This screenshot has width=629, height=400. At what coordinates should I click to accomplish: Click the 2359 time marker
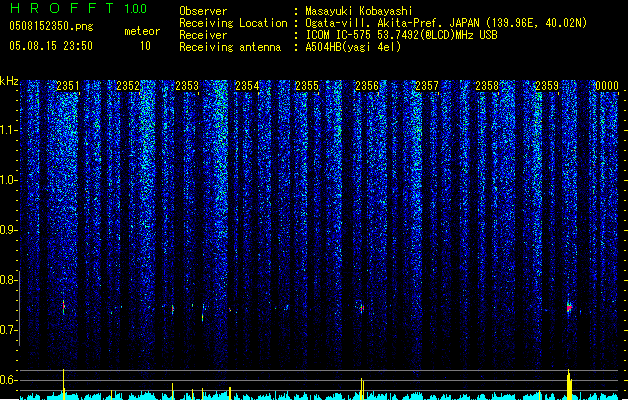tap(547, 86)
